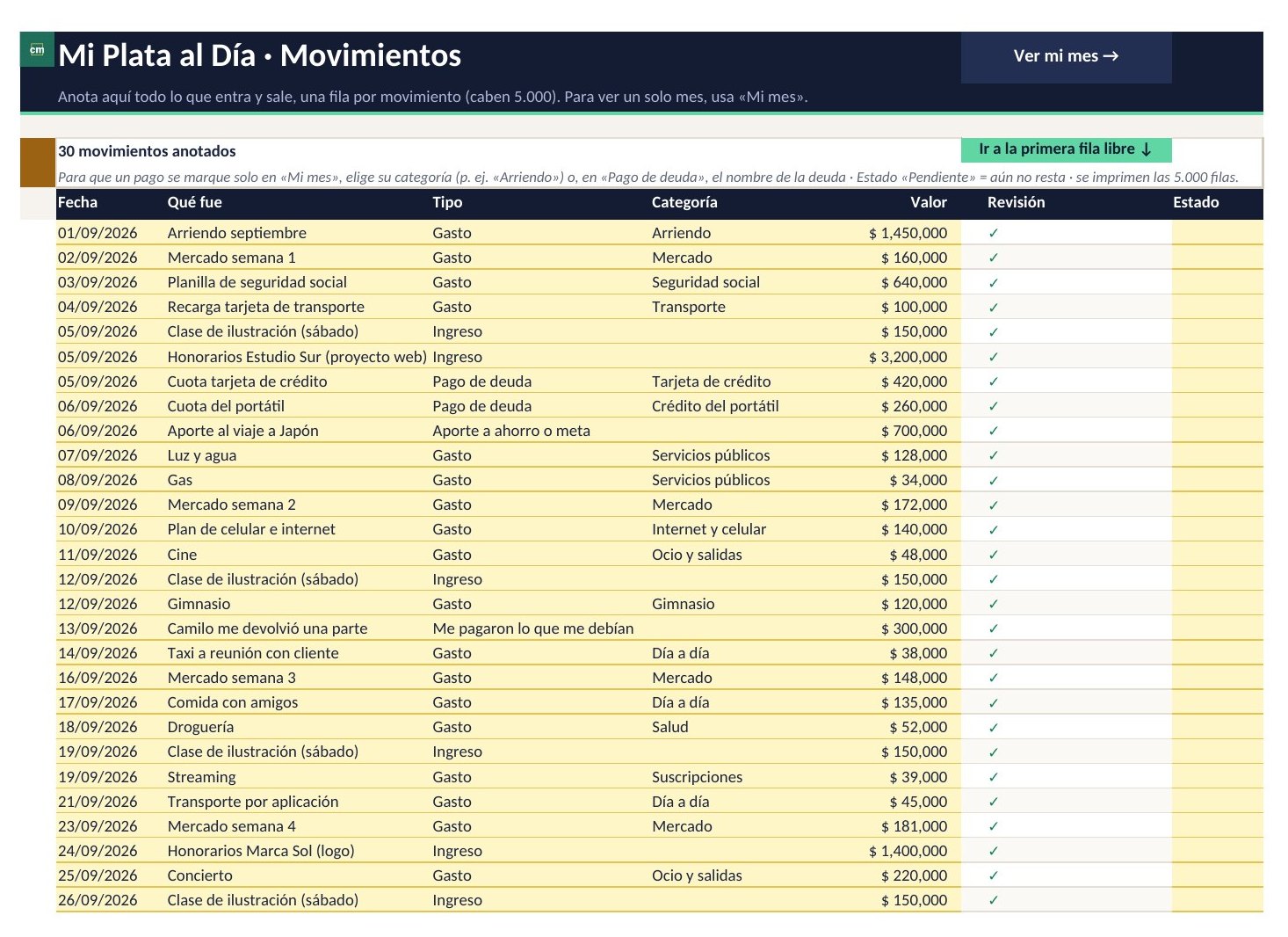Select cell 'Recarga tarjeta de transporte'
1288x937 pixels.
point(265,307)
